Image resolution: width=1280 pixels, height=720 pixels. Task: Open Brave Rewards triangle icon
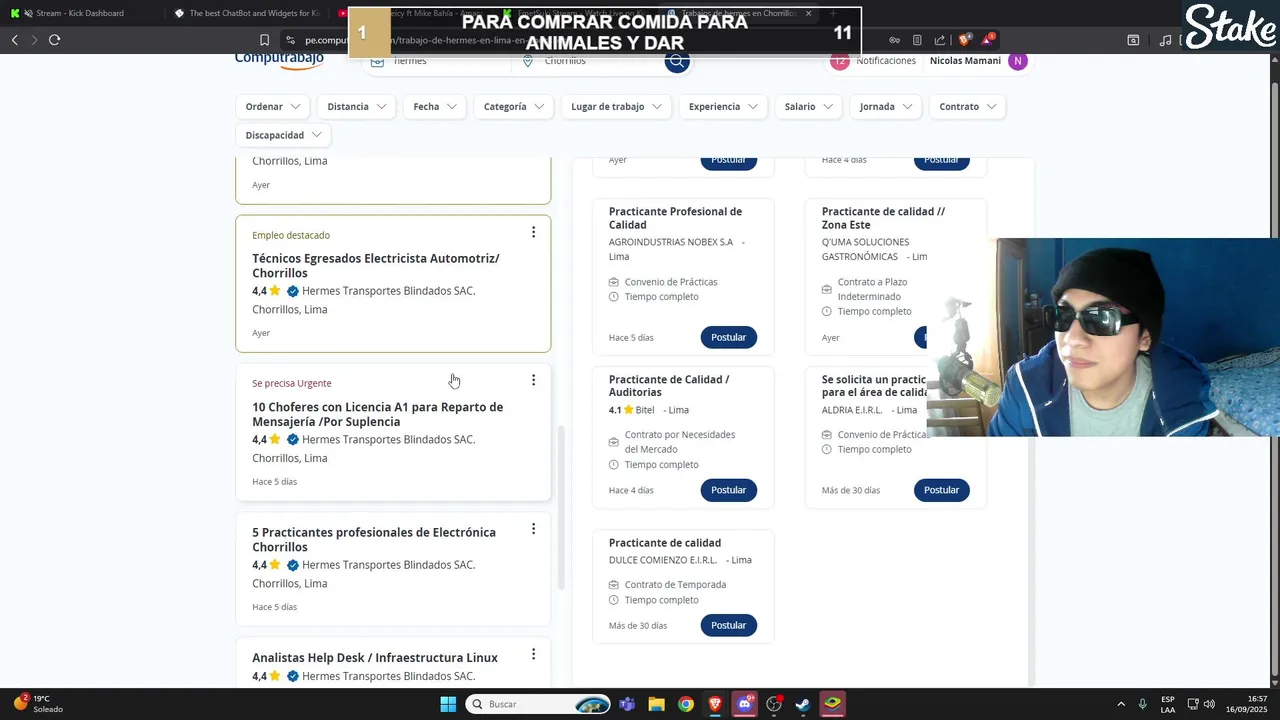click(x=987, y=40)
